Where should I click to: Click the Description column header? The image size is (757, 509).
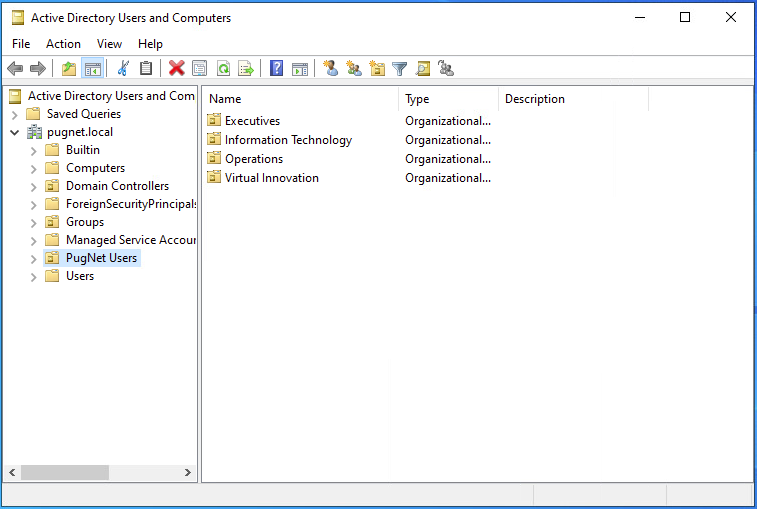point(573,99)
